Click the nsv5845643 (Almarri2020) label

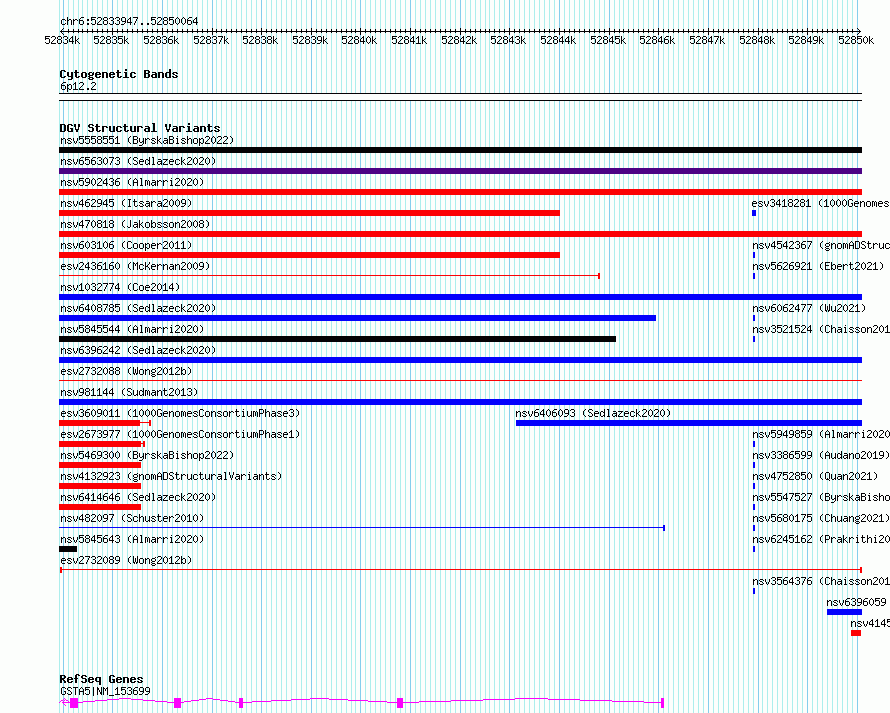pos(132,539)
